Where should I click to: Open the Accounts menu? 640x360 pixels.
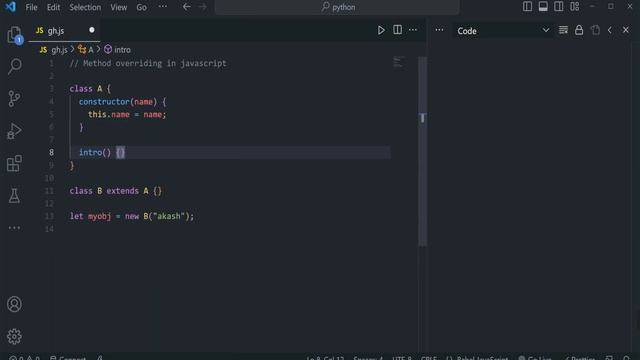(x=14, y=304)
